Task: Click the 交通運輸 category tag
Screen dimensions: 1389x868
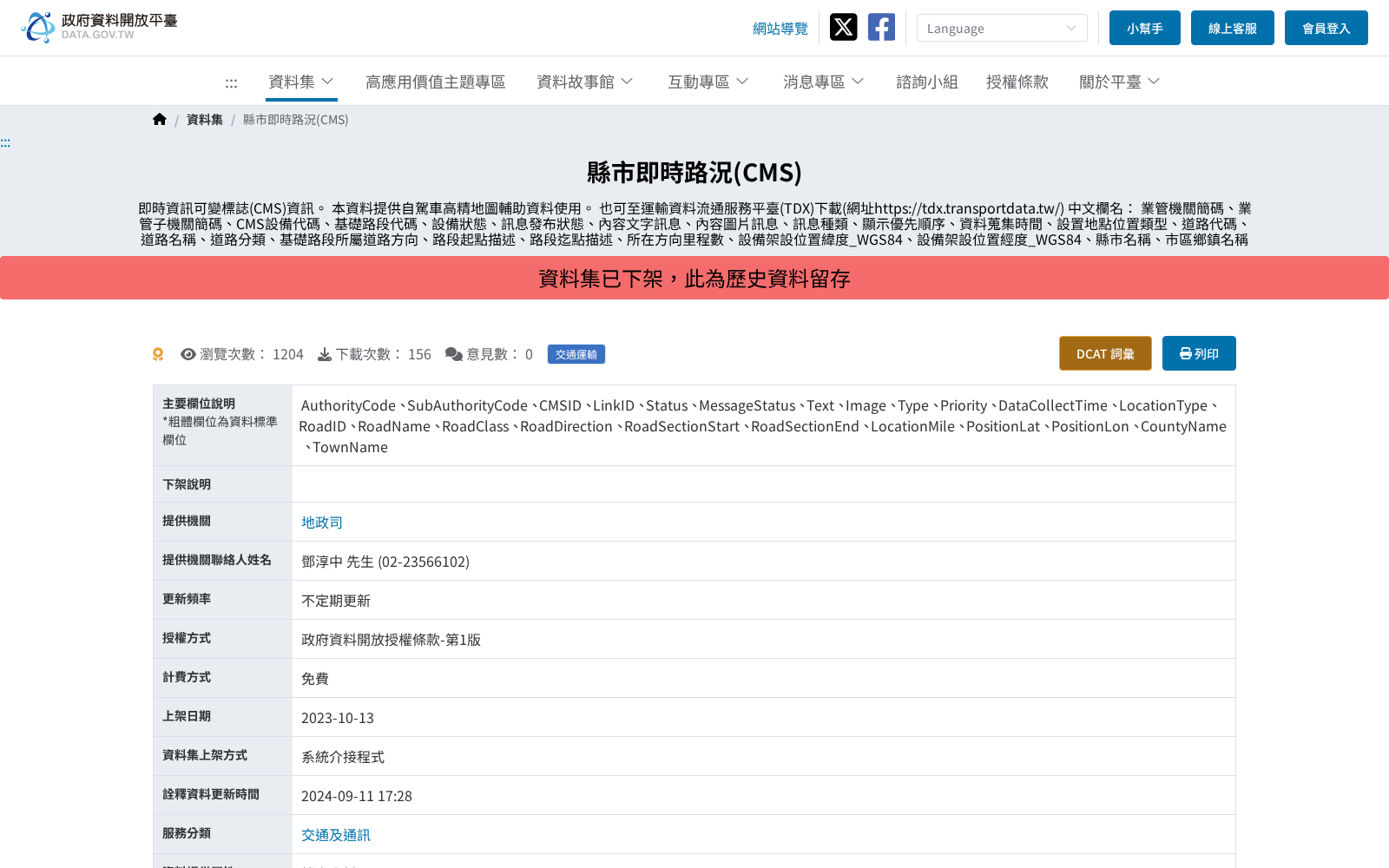Action: [x=576, y=354]
